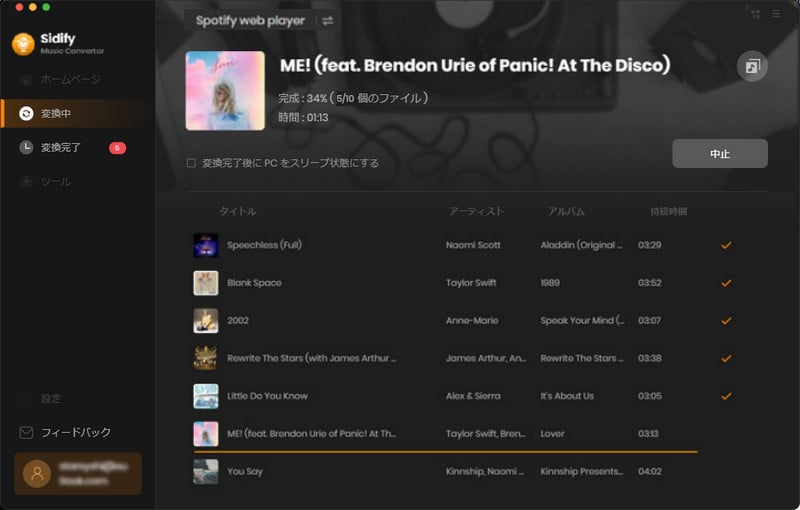
Task: Click the フィードバック envelope icon
Action: [26, 432]
